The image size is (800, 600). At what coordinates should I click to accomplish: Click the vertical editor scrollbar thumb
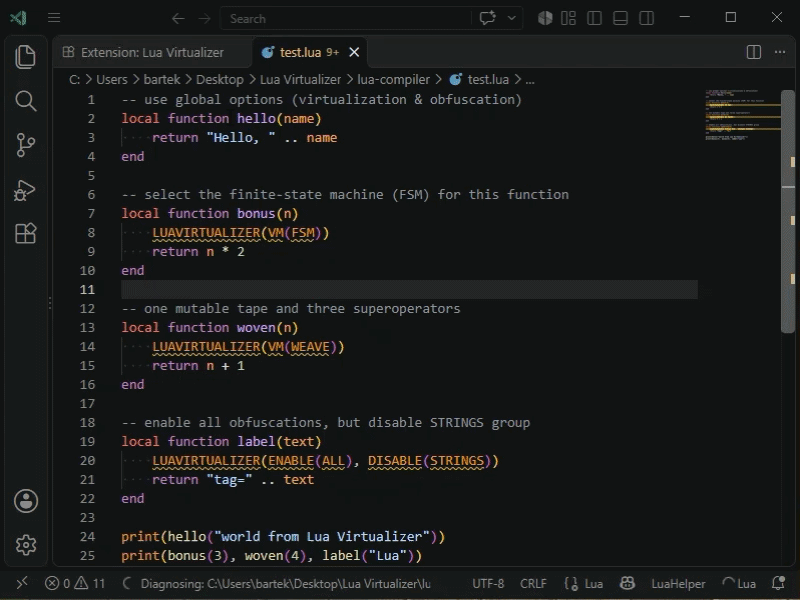coord(788,212)
